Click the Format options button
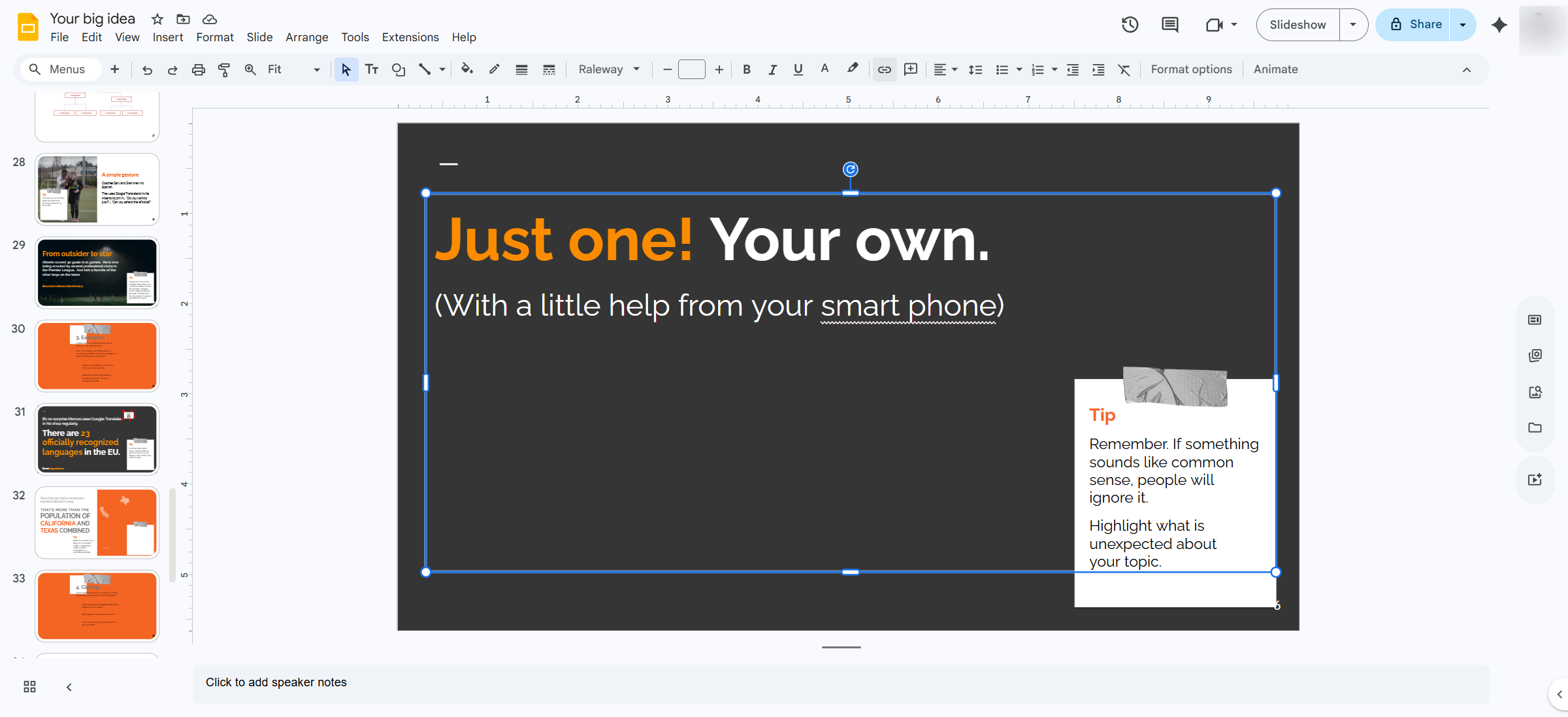 [1191, 69]
